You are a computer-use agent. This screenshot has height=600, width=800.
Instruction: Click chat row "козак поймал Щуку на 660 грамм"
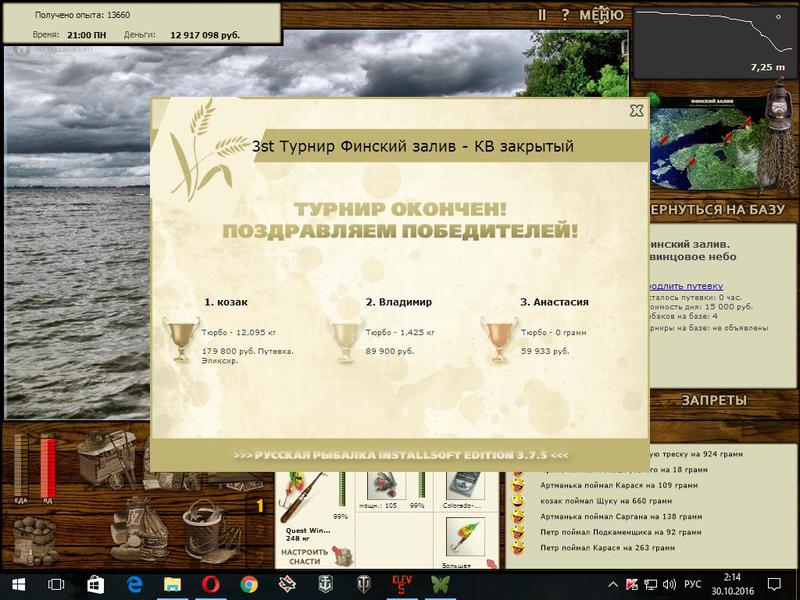[606, 501]
